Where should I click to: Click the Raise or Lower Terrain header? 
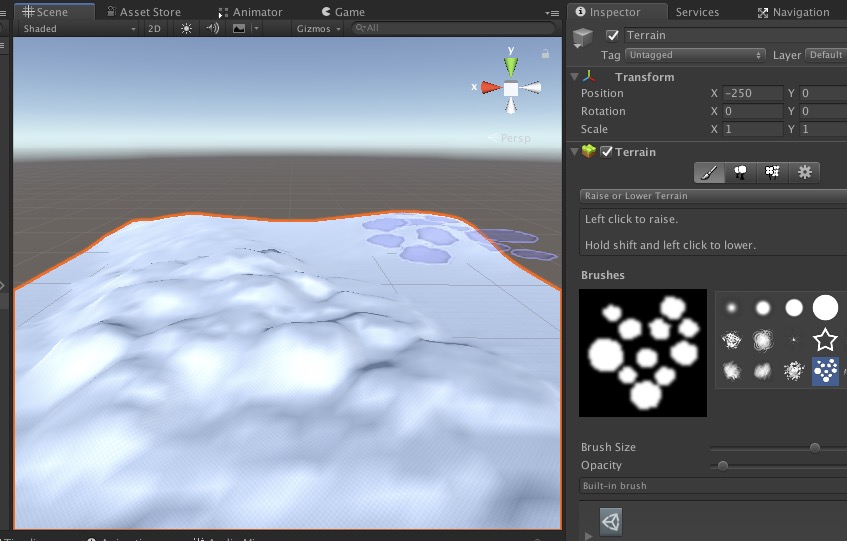713,196
